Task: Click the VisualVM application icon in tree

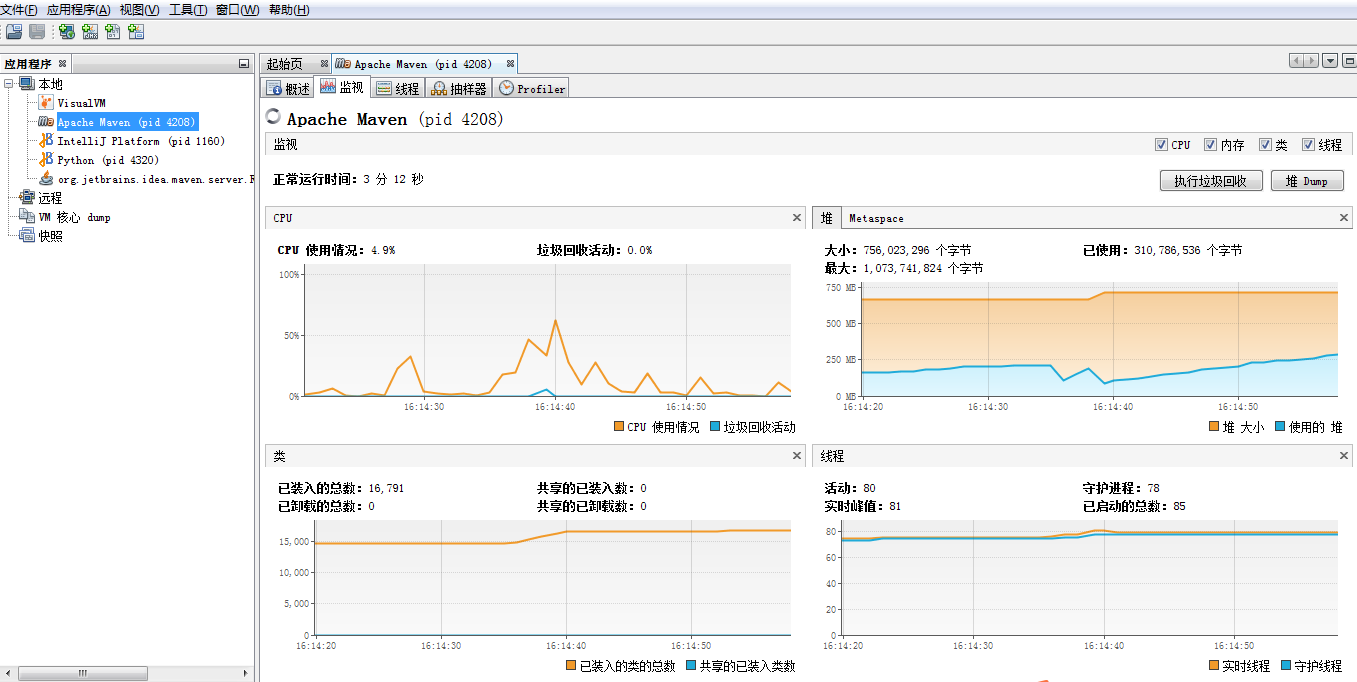Action: coord(46,103)
